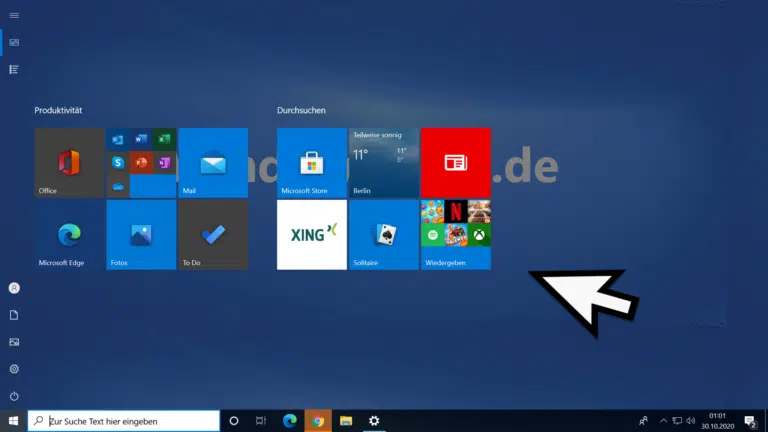Open the user account menu
Viewport: 768px width, 432px height.
(x=14, y=288)
